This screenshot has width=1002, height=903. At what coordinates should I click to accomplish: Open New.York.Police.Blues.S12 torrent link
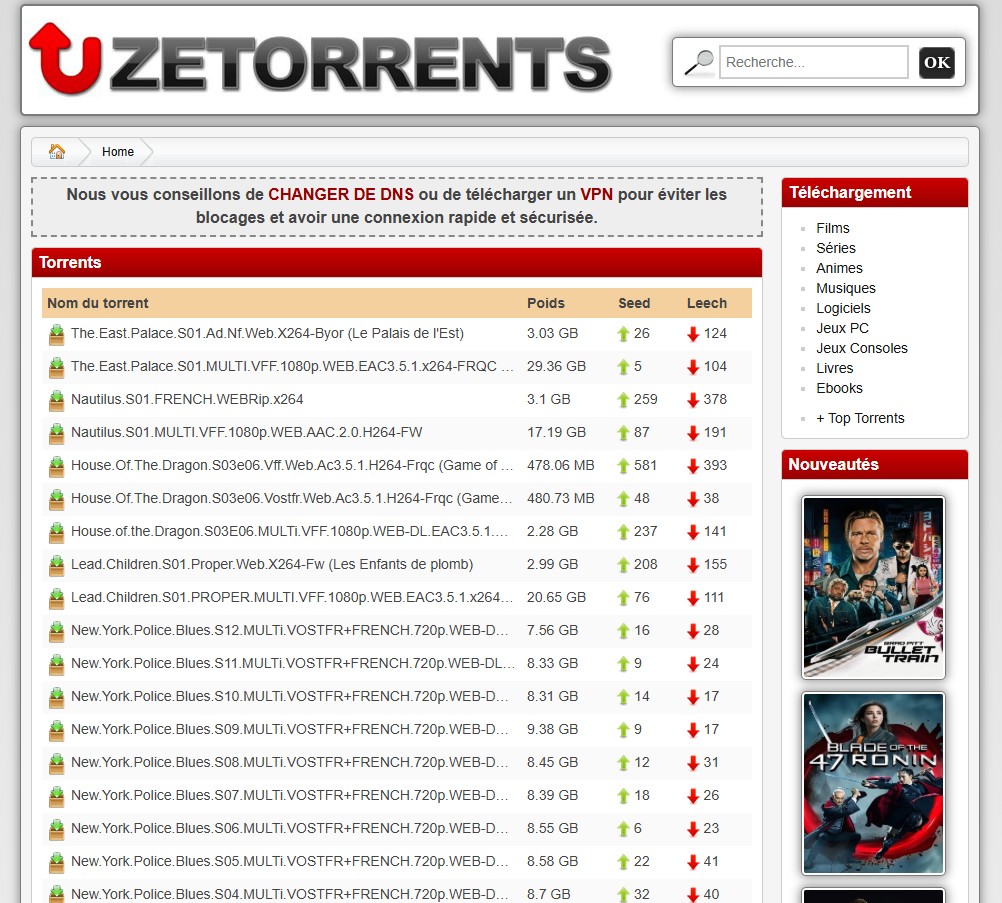tap(289, 630)
